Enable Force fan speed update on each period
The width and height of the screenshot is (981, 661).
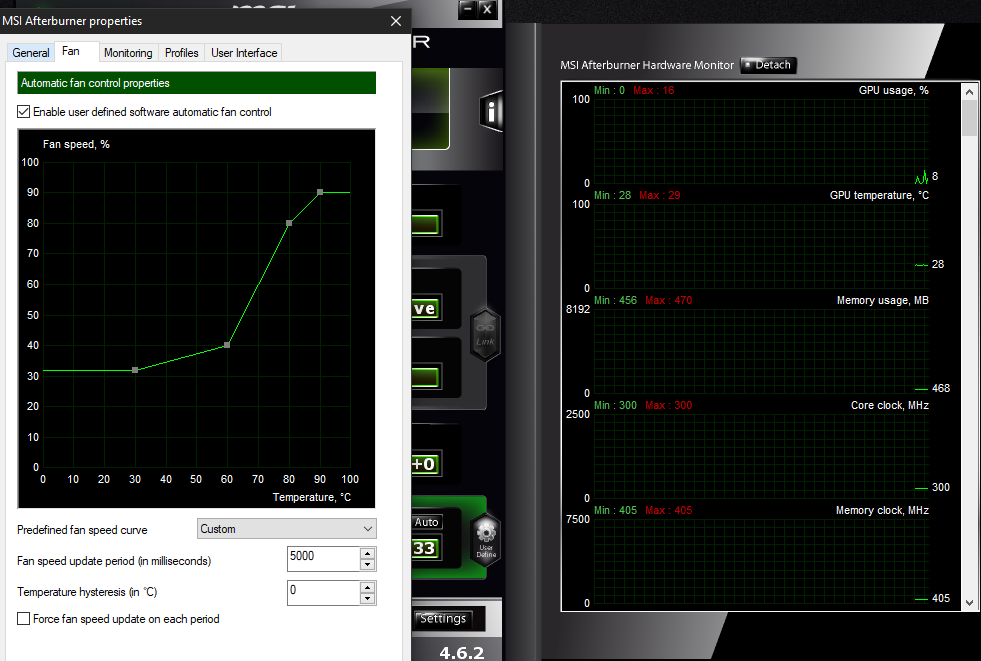pyautogui.click(x=24, y=618)
